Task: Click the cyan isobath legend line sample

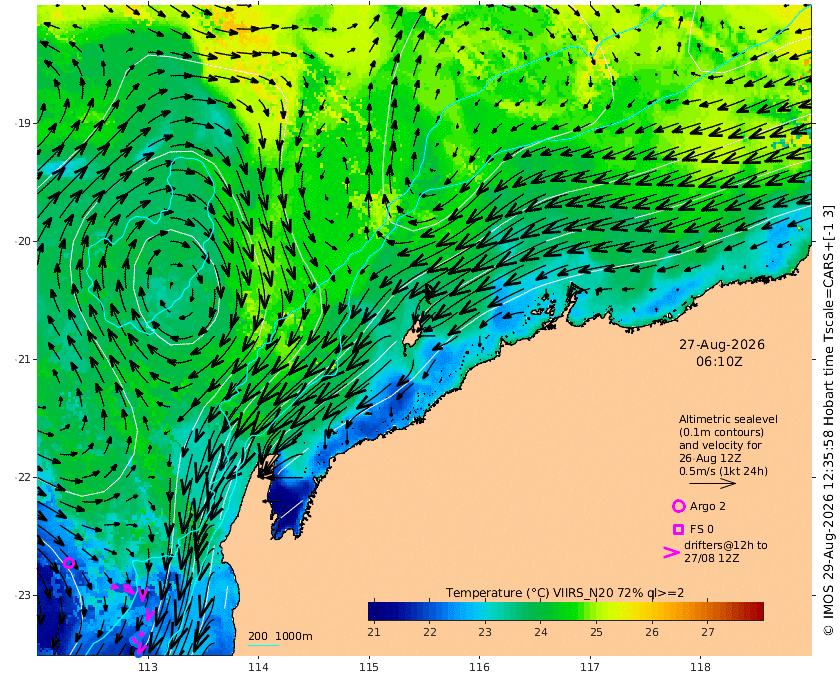Action: 263,645
